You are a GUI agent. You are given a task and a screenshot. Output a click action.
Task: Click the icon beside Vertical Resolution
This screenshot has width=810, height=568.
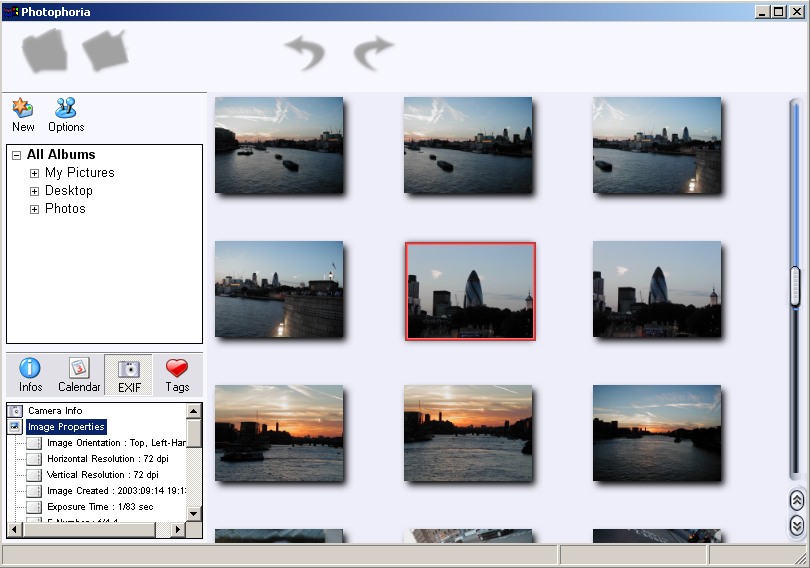34,475
